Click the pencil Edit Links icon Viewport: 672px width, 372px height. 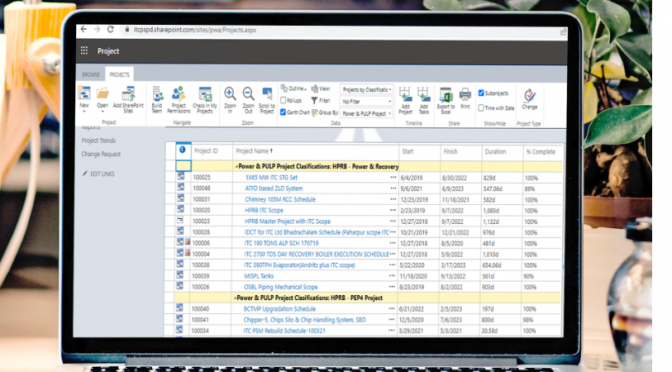(84, 173)
